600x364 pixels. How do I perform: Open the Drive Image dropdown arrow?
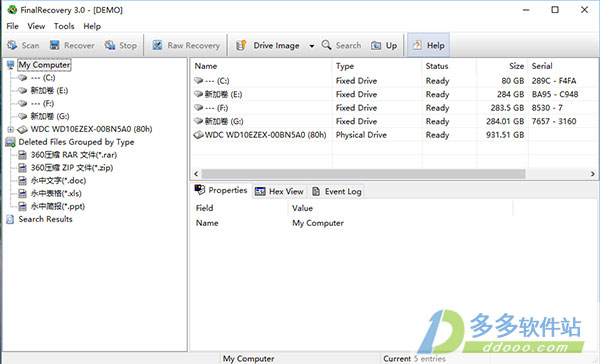[312, 46]
